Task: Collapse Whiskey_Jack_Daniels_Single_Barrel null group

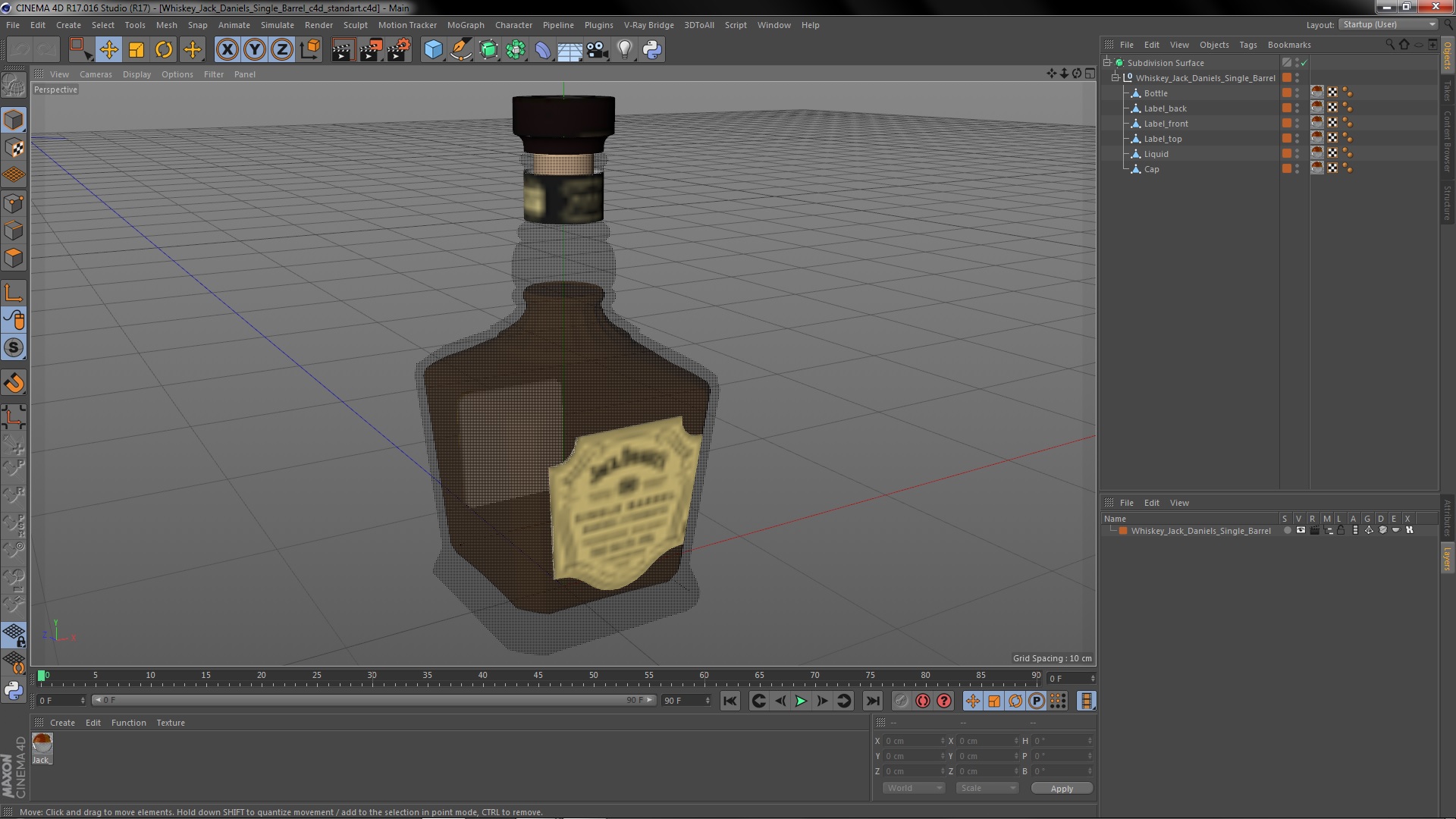Action: 1116,78
